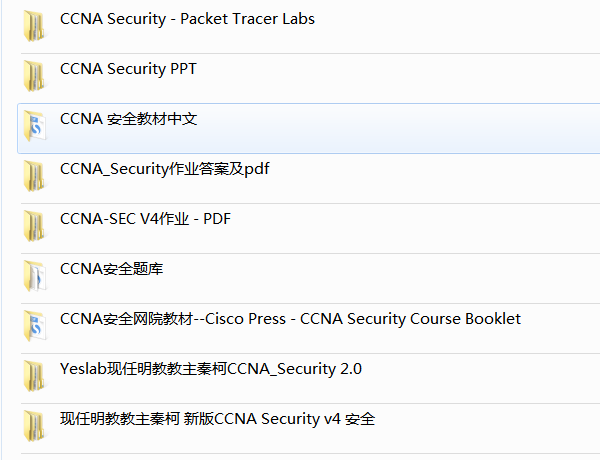Image resolution: width=600 pixels, height=460 pixels.
Task: Select the Cisco Press Course Booklet folder icon
Action: coord(34,326)
